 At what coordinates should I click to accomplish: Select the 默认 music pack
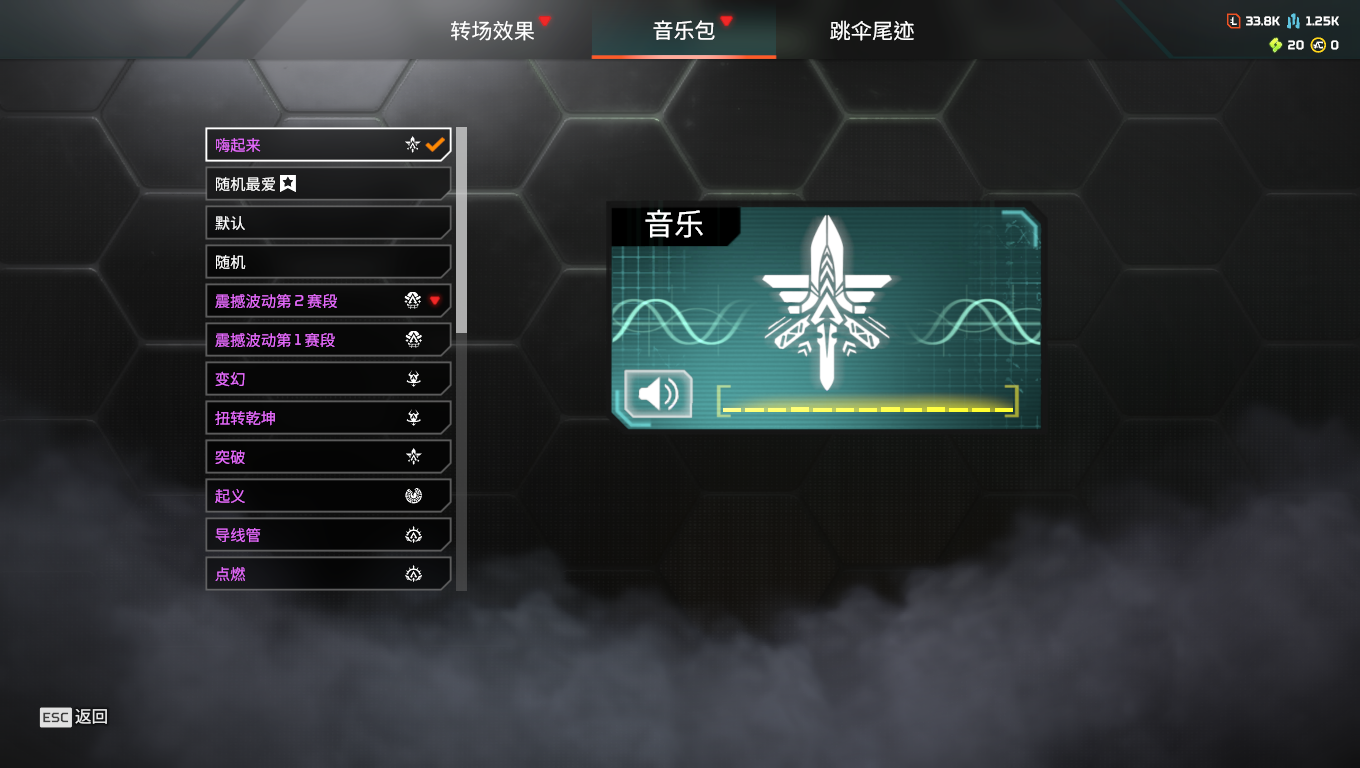tap(328, 223)
